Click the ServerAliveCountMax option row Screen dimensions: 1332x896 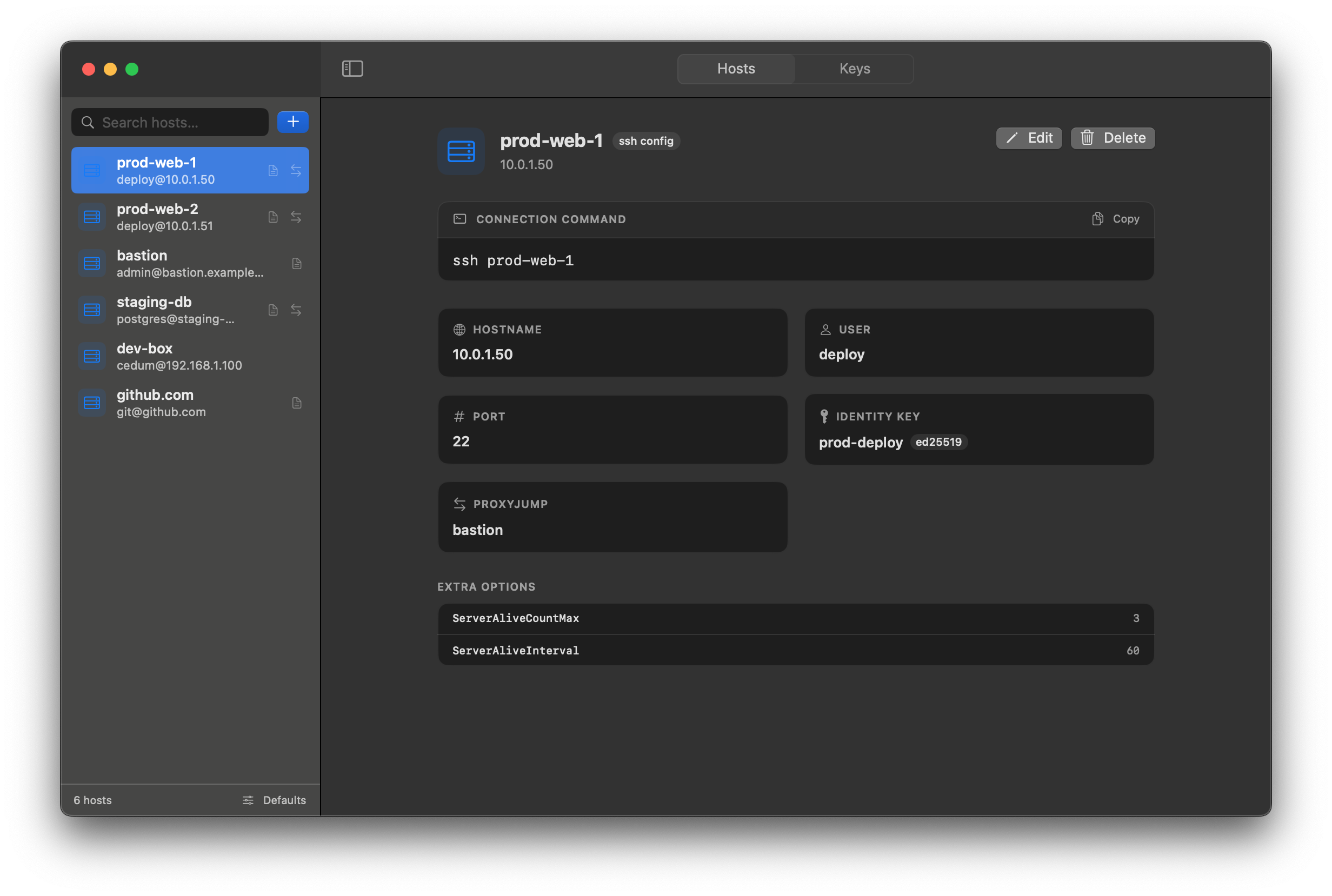(x=796, y=618)
